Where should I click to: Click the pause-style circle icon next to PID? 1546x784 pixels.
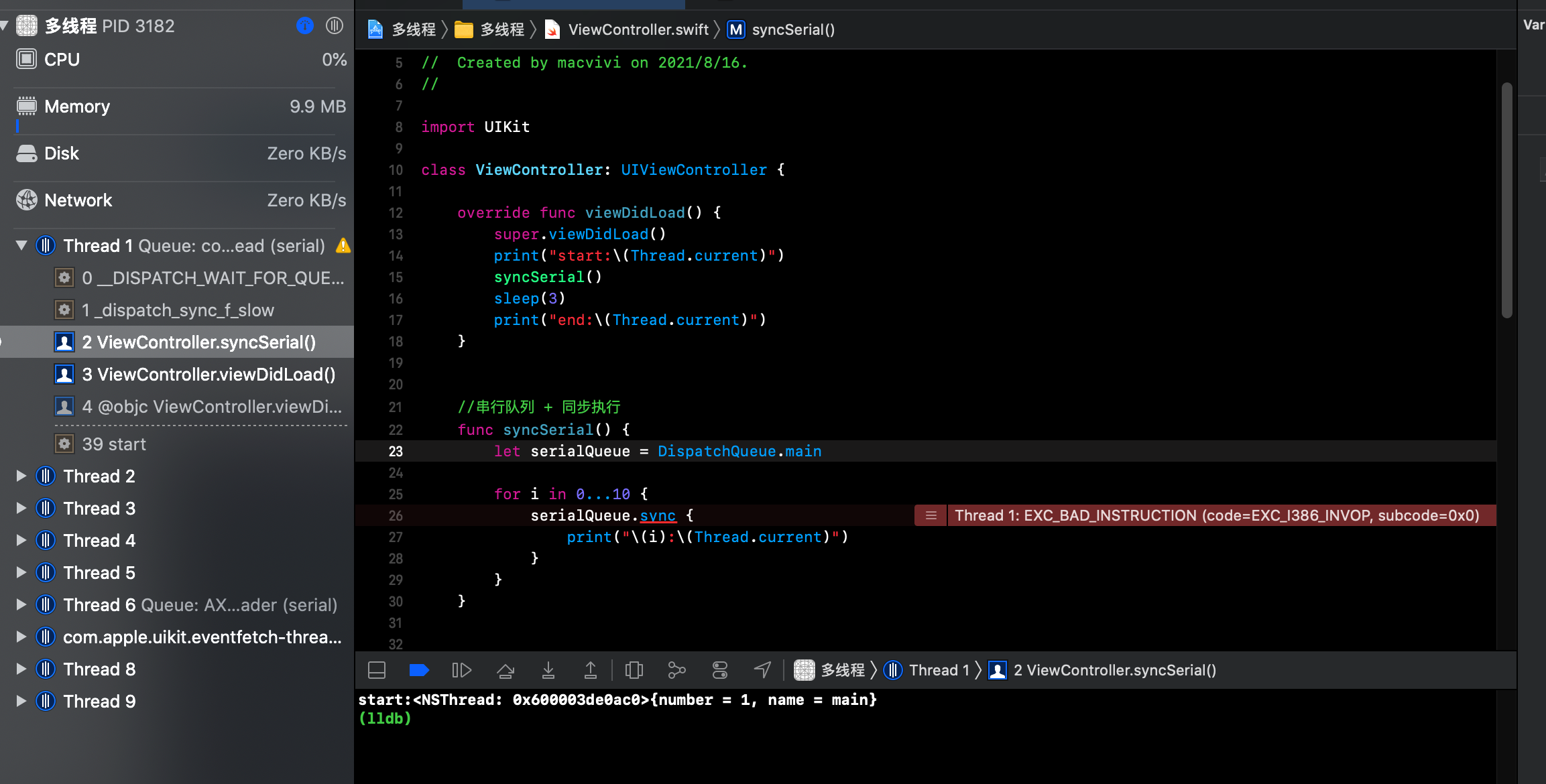point(335,26)
